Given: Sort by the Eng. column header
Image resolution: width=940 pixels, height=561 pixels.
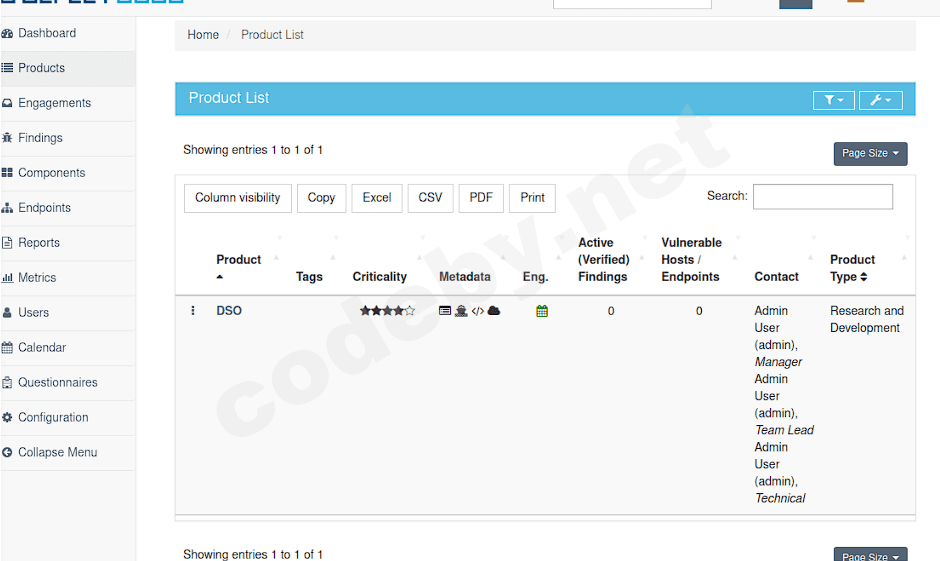Looking at the screenshot, I should [535, 276].
